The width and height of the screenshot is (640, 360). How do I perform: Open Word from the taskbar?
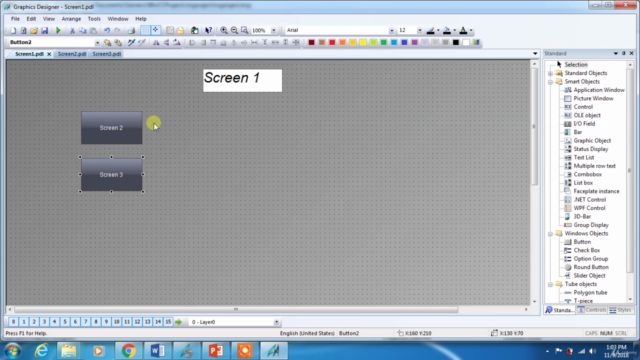pyautogui.click(x=158, y=351)
